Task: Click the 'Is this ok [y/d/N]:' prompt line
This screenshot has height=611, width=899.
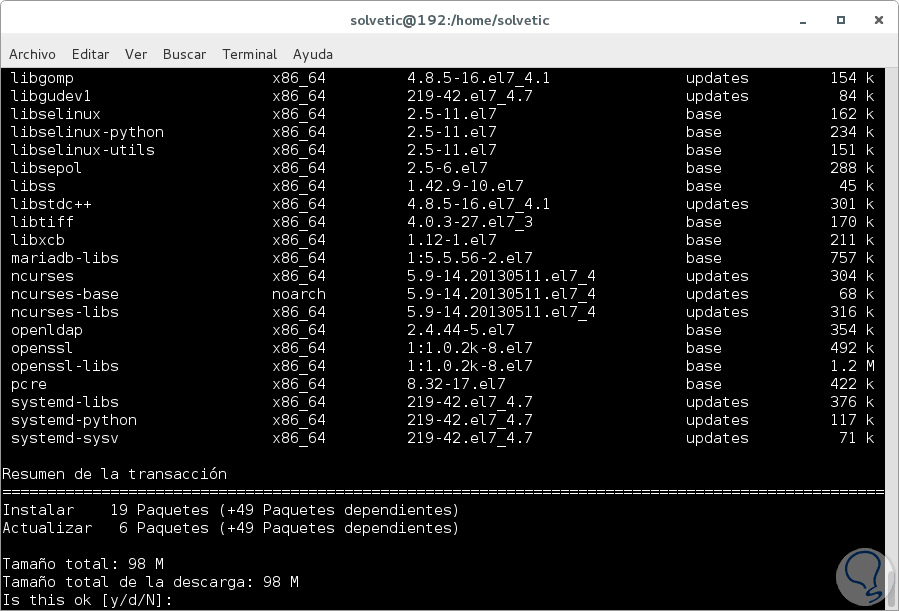Action: 87,600
